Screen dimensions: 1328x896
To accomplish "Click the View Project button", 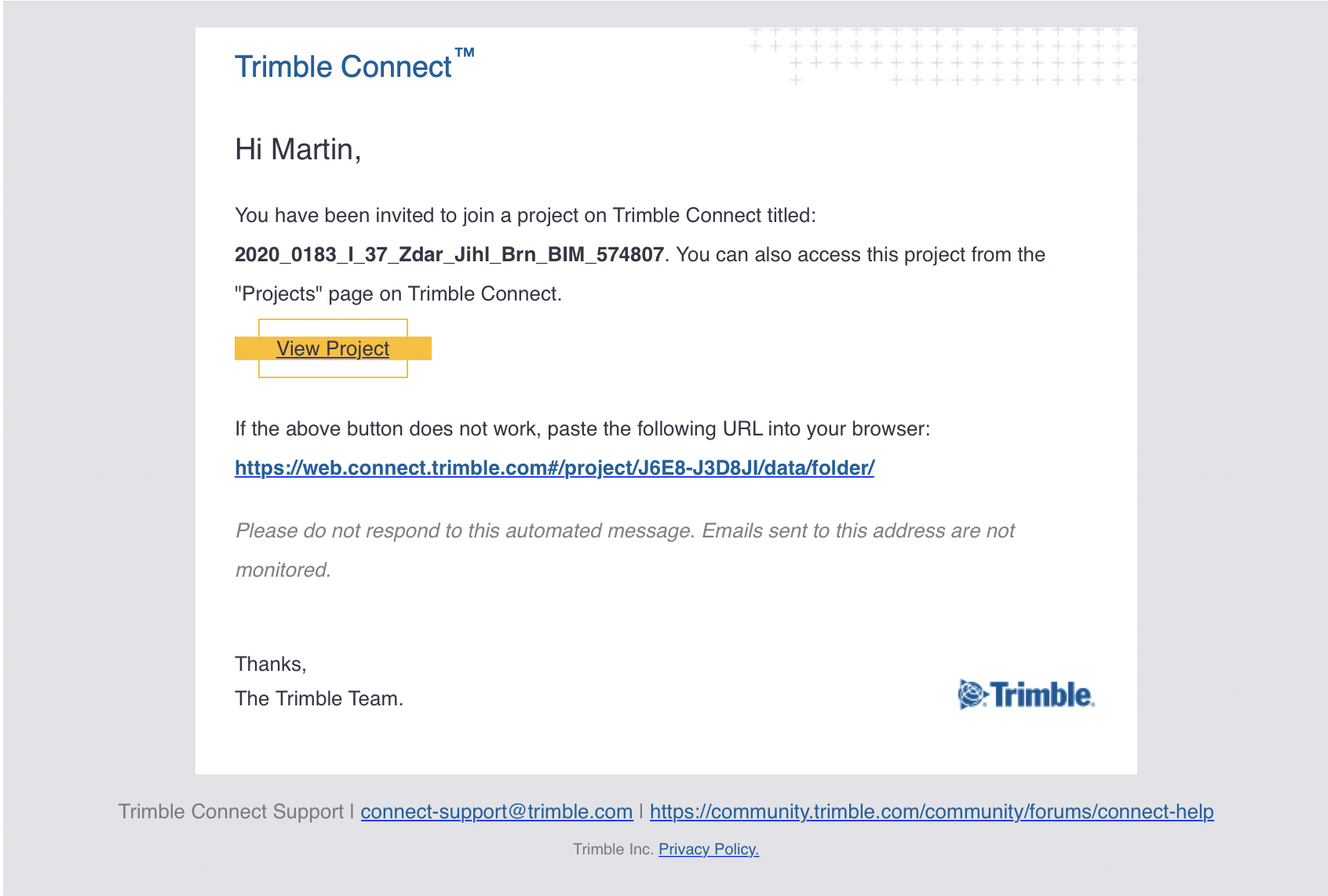I will tap(333, 348).
